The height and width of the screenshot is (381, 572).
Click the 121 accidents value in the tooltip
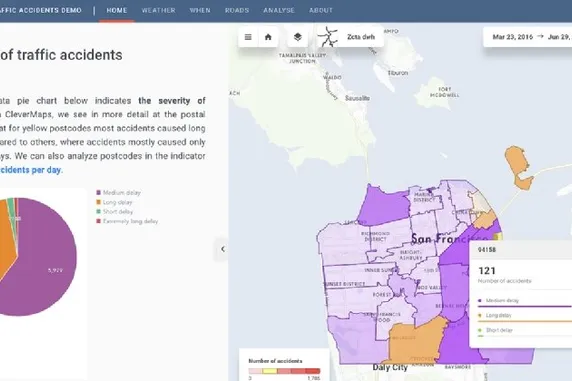[487, 271]
